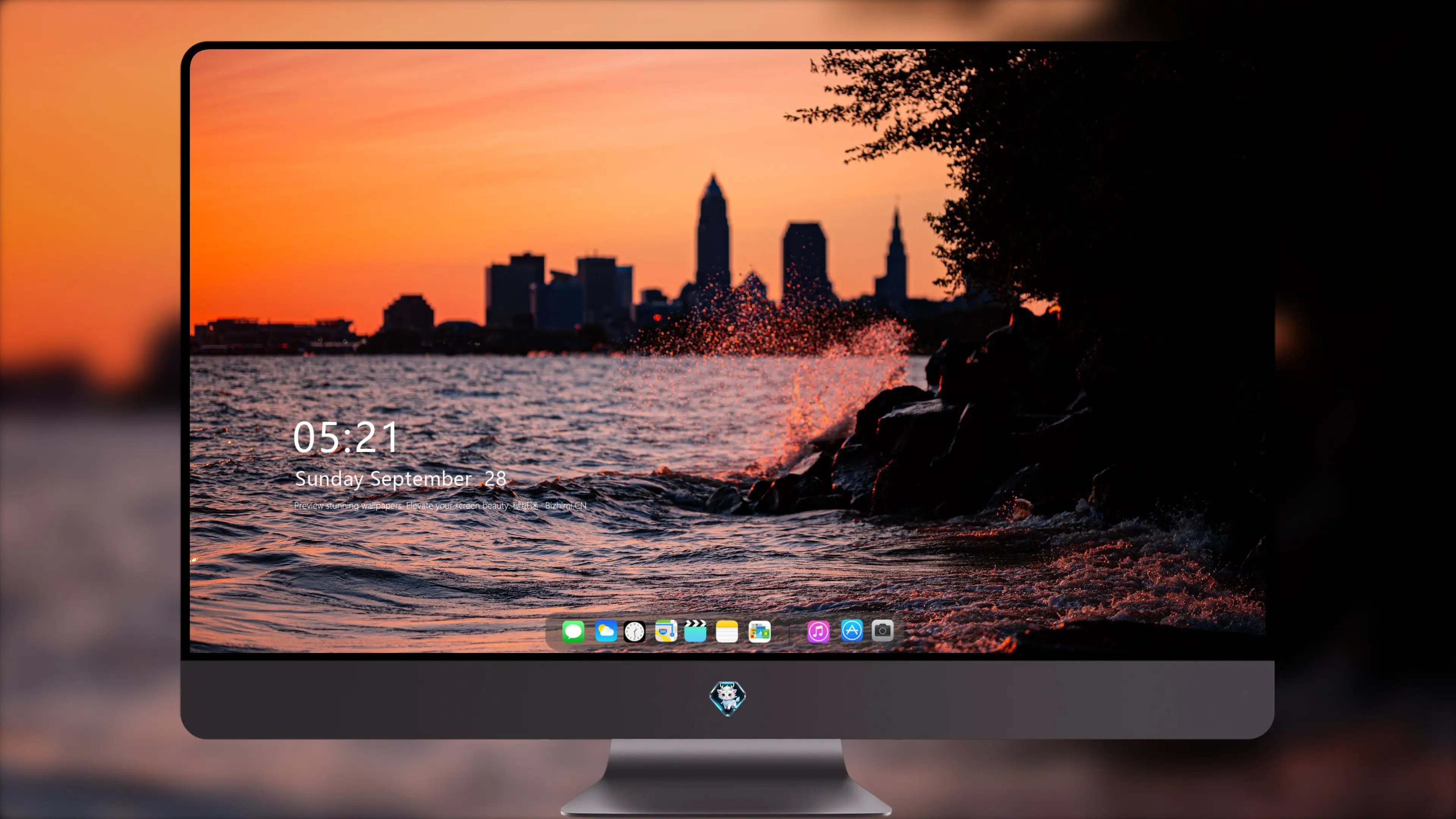
Task: Open the Camera app in the dock
Action: tap(882, 630)
